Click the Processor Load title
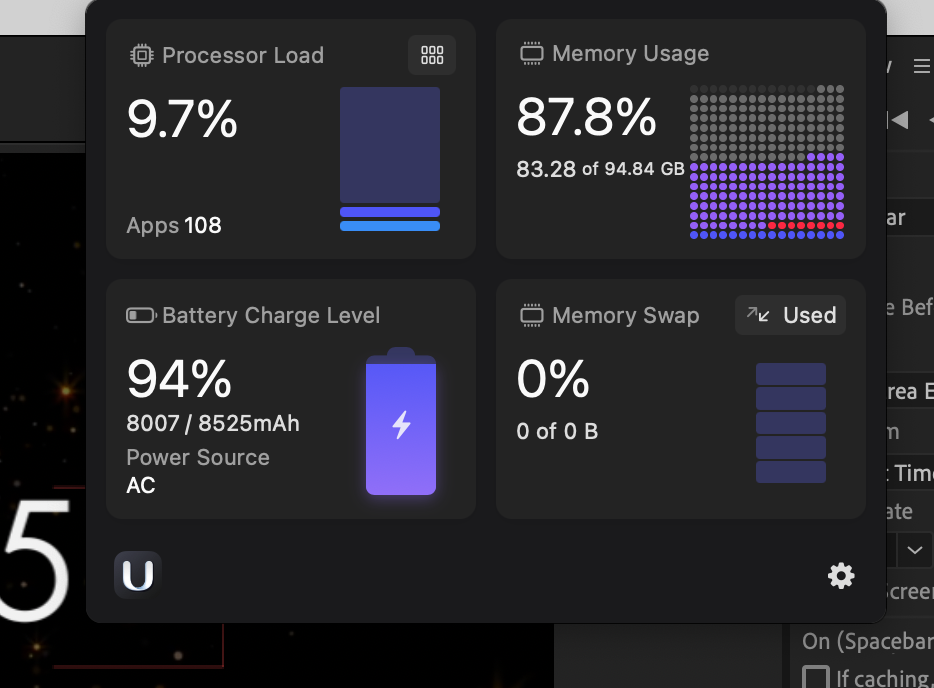Screen dimensions: 934x688 243,55
